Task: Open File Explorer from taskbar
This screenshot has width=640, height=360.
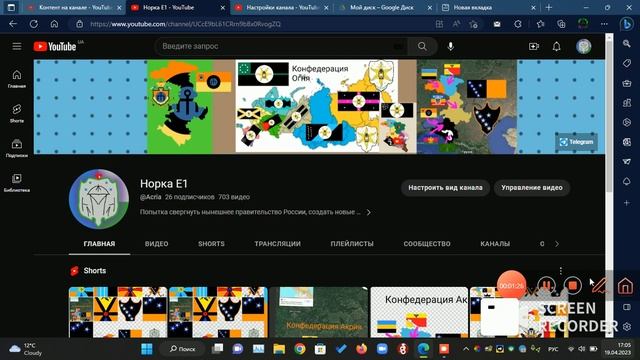Action: click(279, 349)
